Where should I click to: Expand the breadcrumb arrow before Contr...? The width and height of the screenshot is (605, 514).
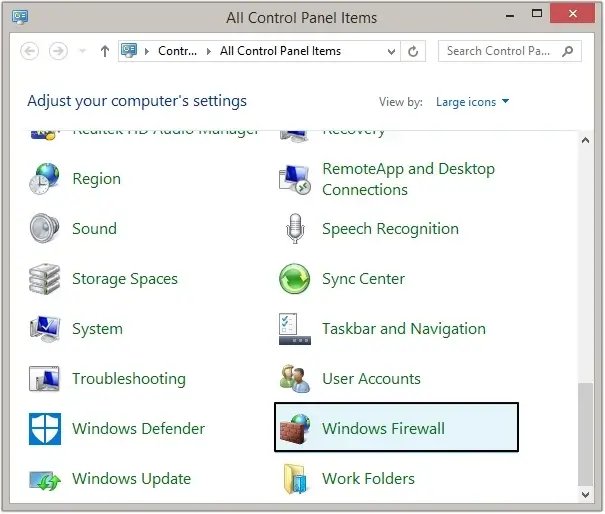tap(147, 51)
